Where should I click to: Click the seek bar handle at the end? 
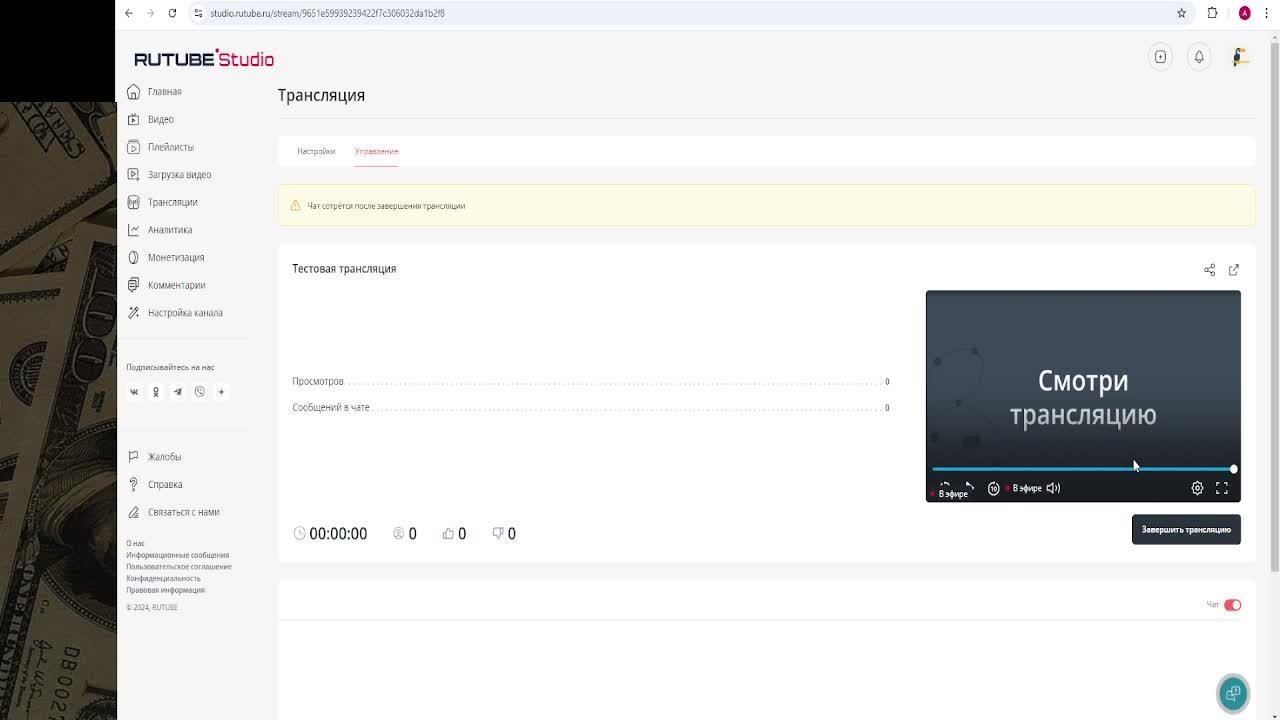[x=1233, y=469]
